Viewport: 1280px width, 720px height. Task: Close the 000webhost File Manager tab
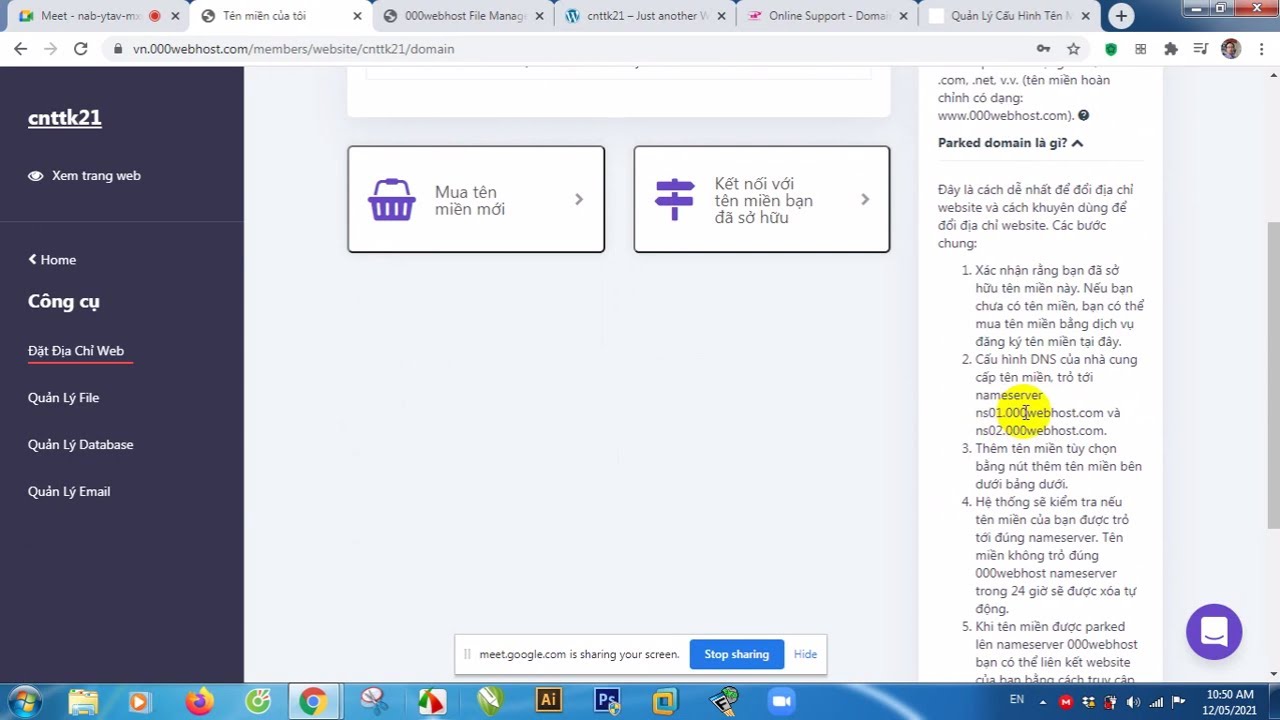(539, 16)
